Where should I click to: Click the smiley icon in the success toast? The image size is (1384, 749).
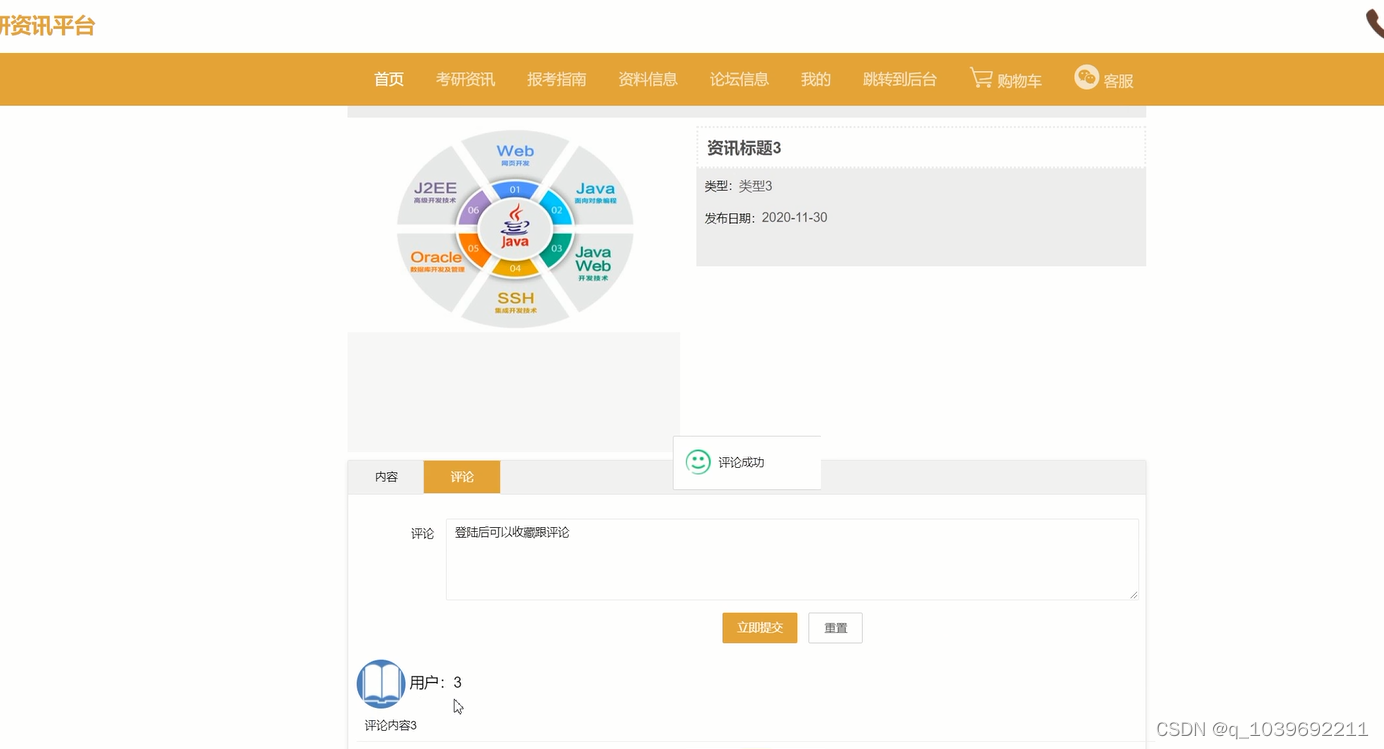point(698,462)
